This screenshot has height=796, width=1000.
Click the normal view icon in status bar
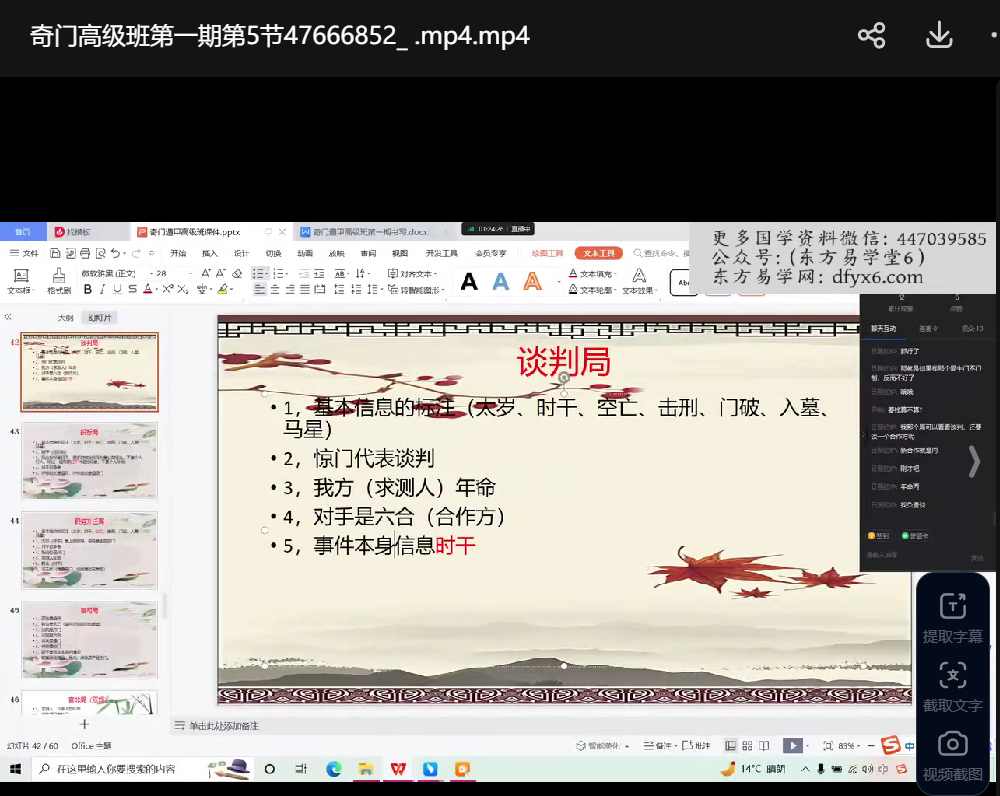[x=730, y=745]
